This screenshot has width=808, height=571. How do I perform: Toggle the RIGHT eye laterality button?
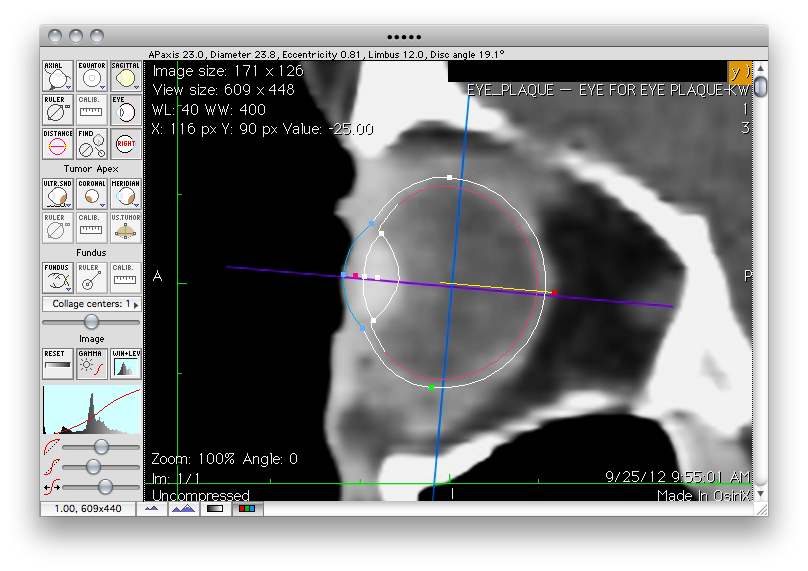click(x=126, y=144)
